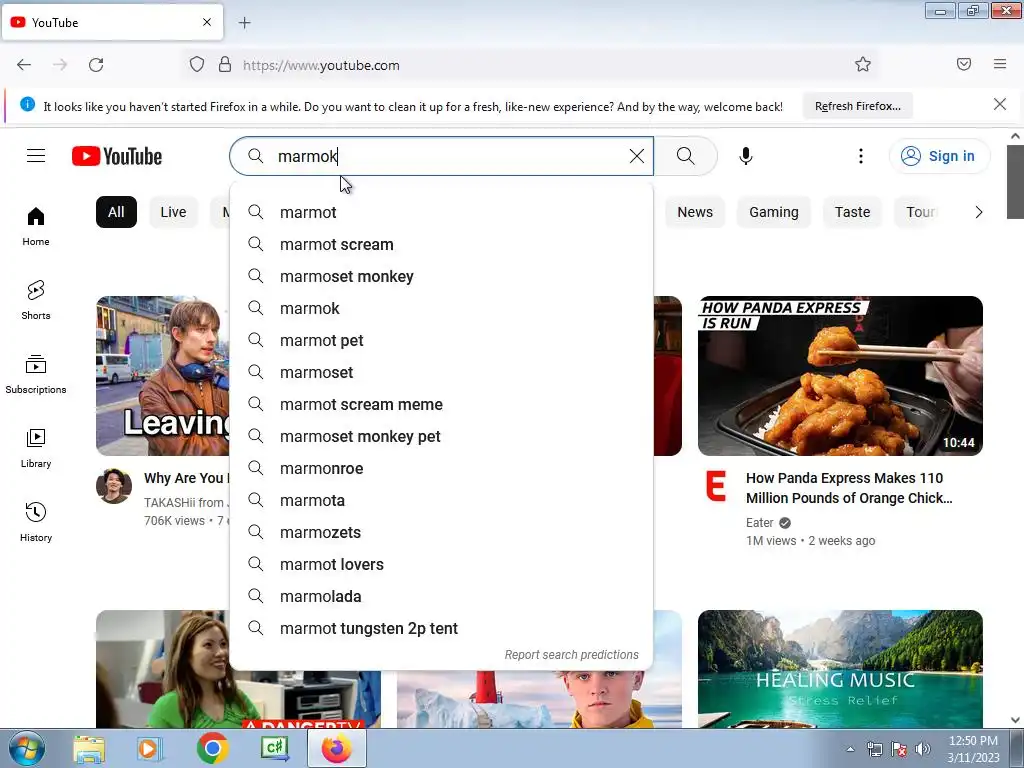Viewport: 1024px width, 768px height.
Task: Choose the 'marmozets' suggestion
Action: 441,532
